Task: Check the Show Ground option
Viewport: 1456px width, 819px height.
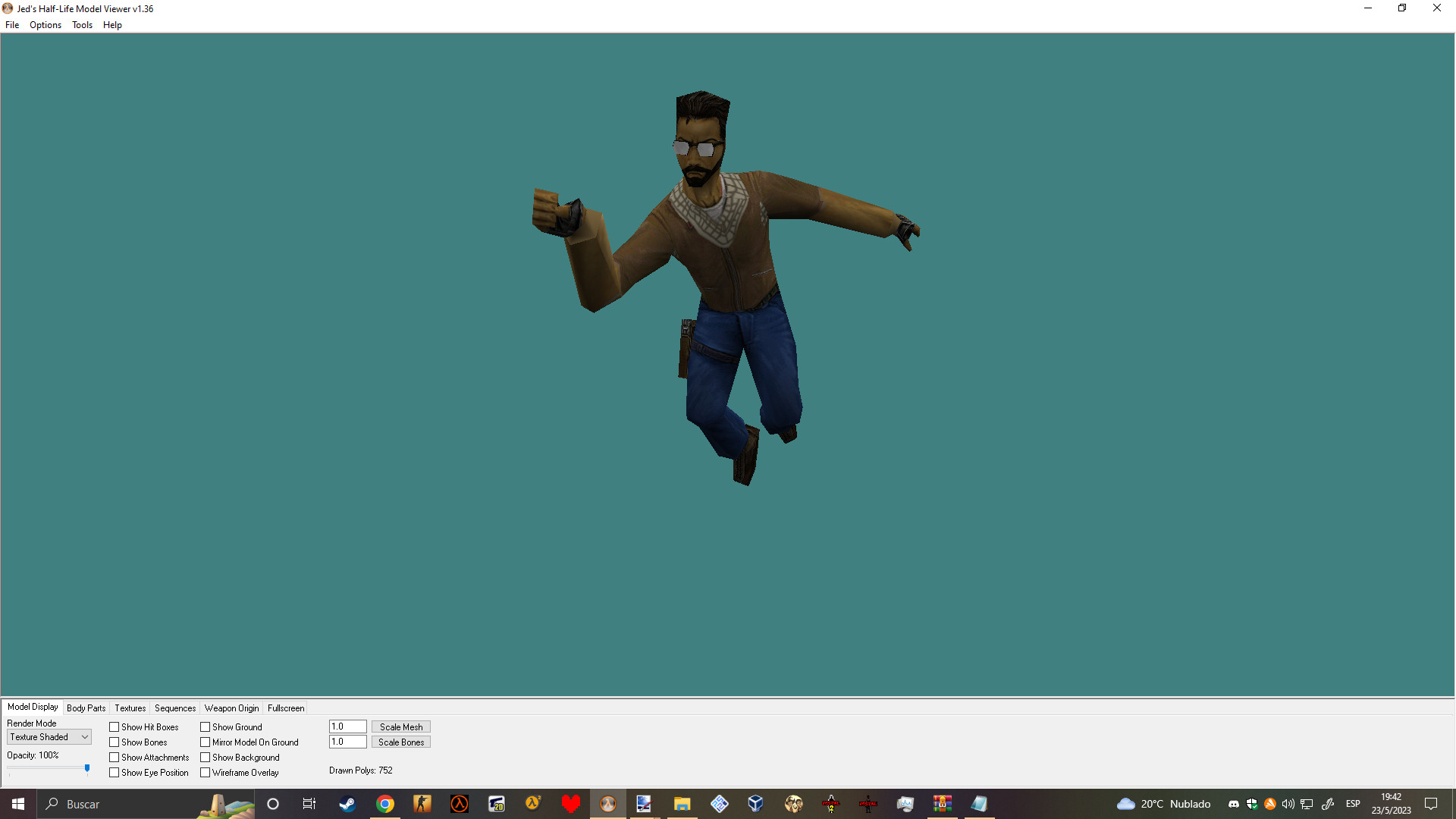Action: [206, 727]
